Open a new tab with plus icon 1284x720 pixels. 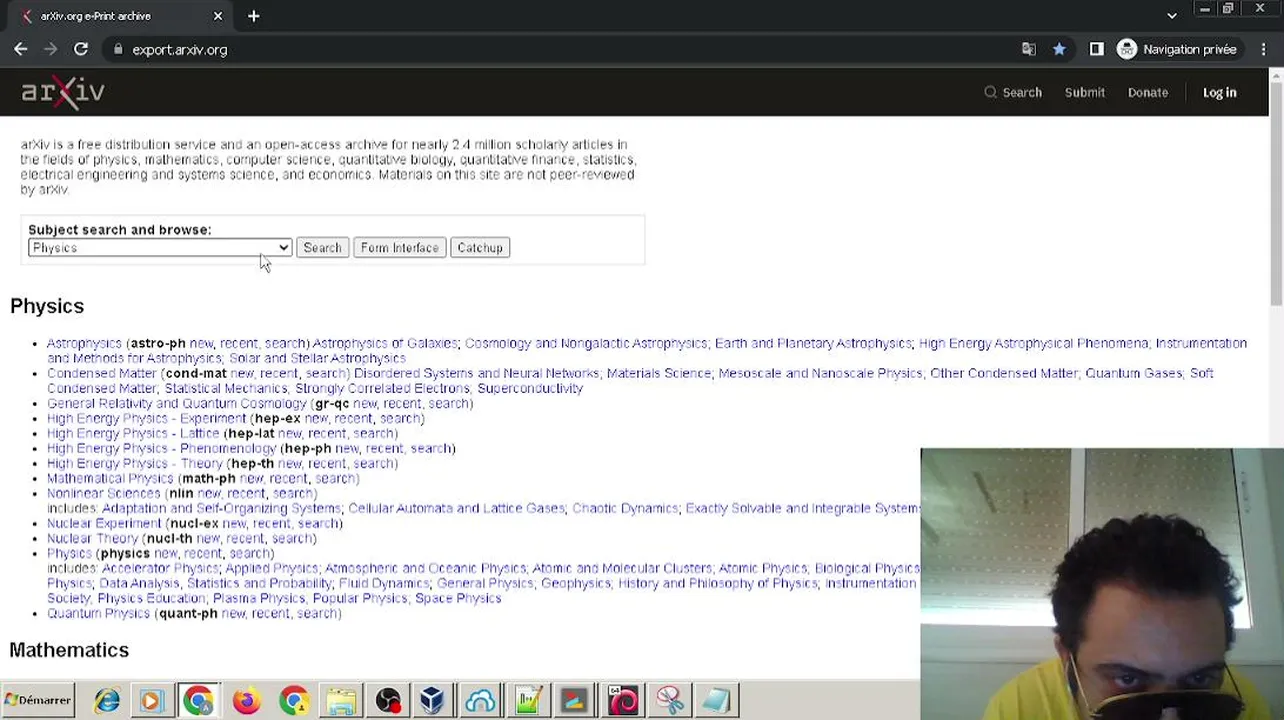tap(254, 16)
